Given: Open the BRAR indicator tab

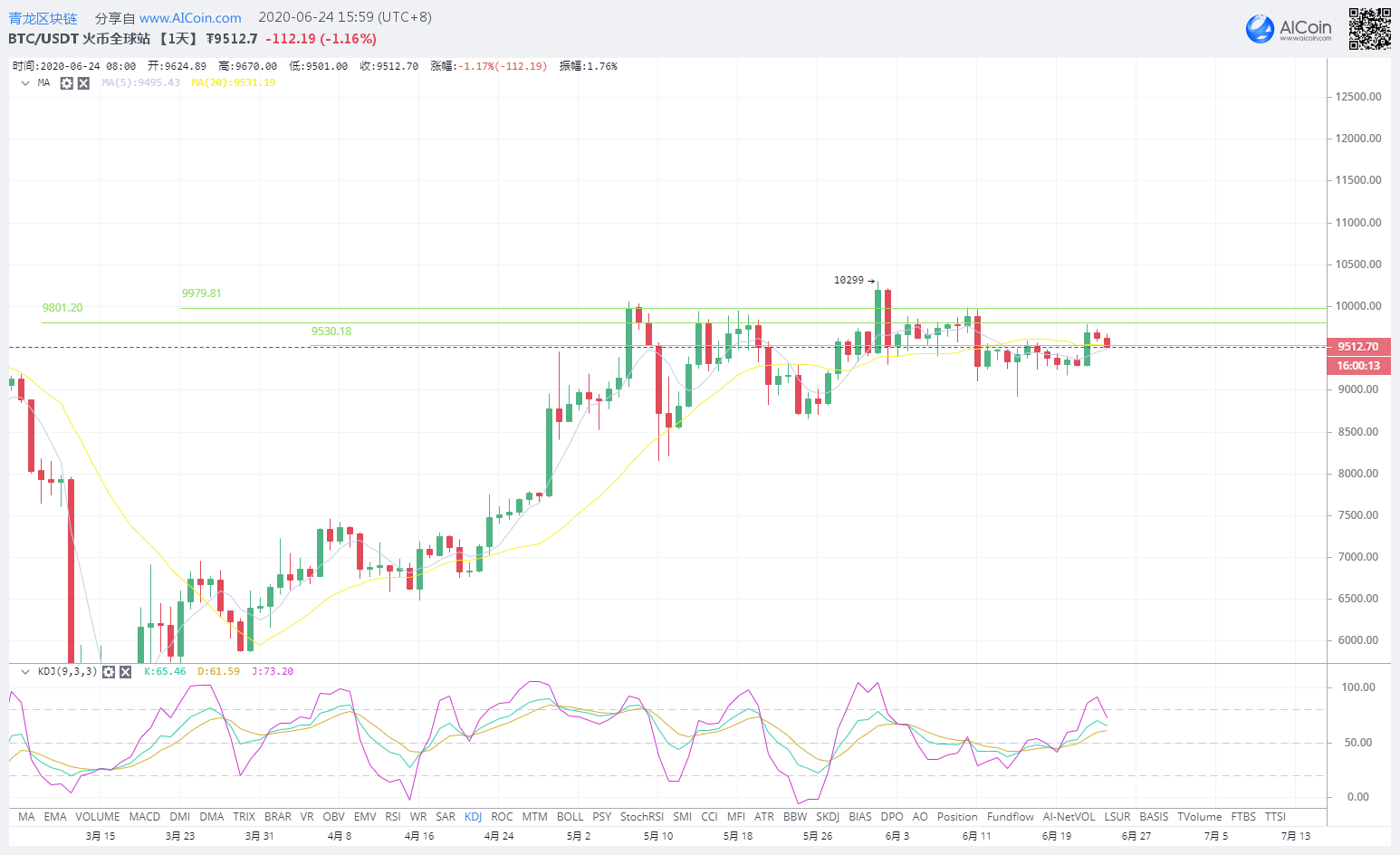Looking at the screenshot, I should [x=278, y=817].
